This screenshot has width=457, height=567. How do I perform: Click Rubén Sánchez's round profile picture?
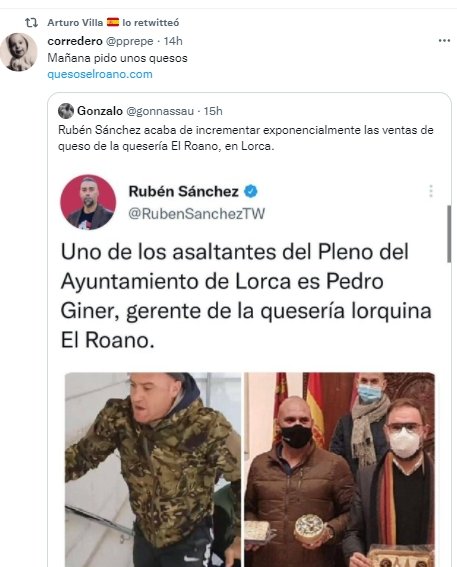point(88,202)
